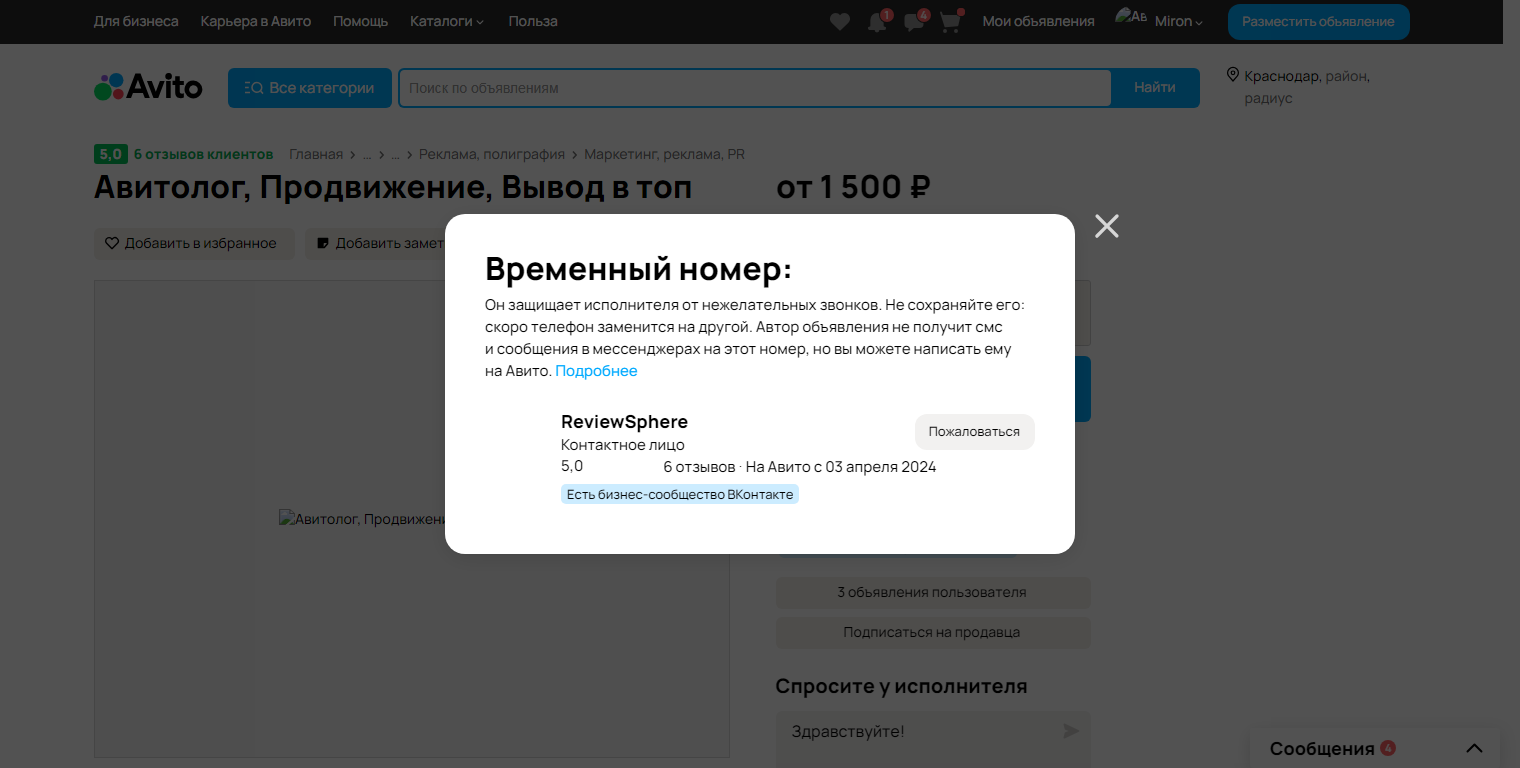Click the Avito logo
The image size is (1520, 768).
(x=148, y=87)
